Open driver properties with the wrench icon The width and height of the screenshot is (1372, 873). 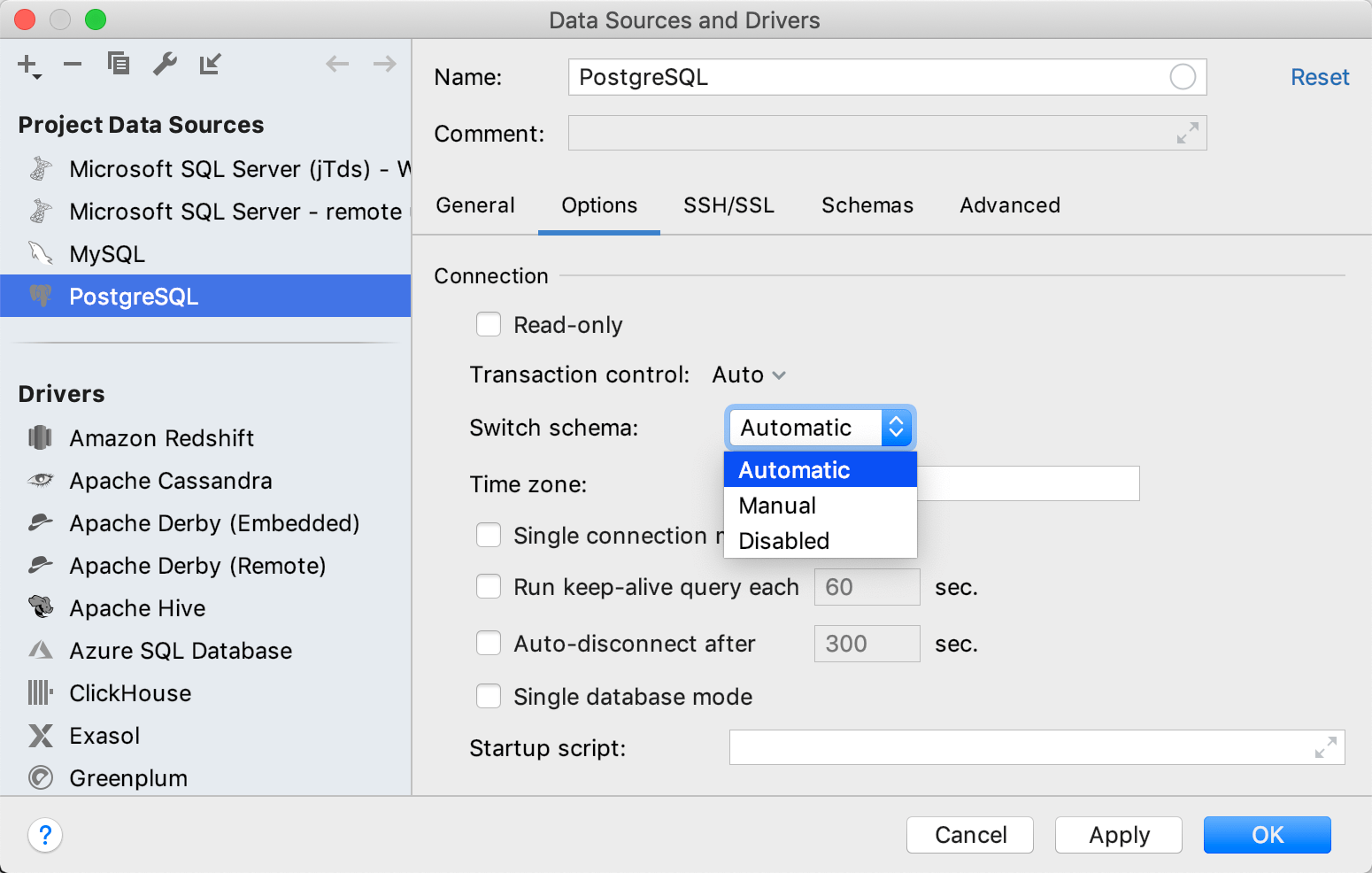click(x=165, y=64)
